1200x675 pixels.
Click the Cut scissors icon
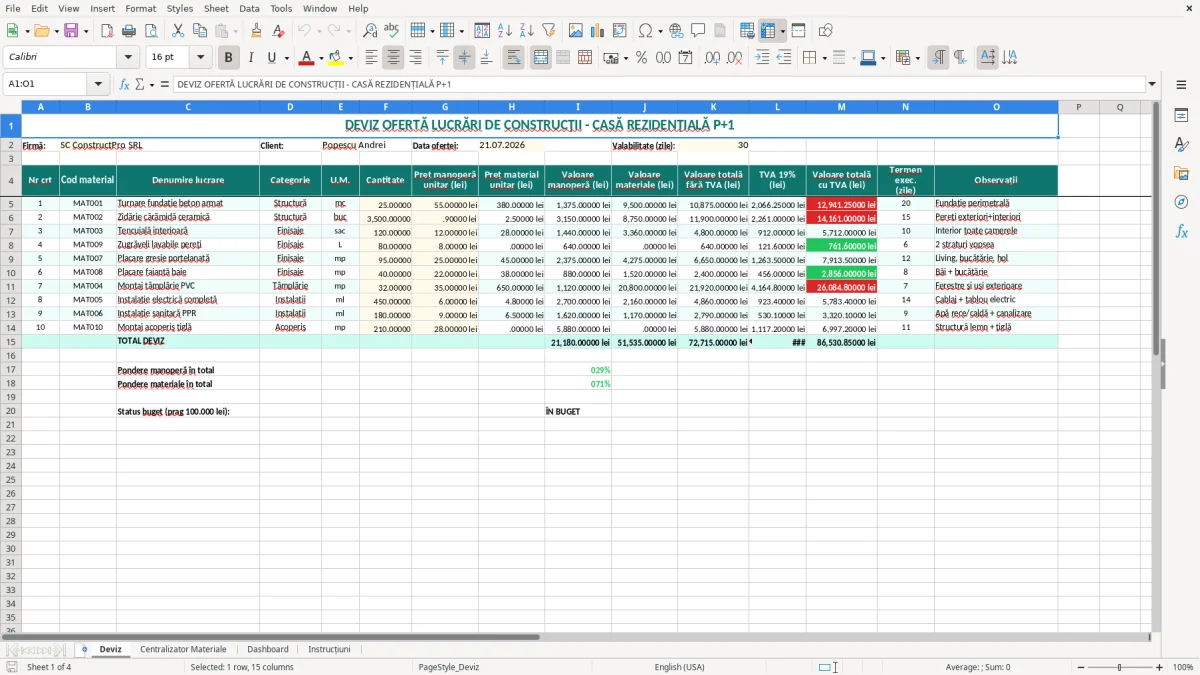tap(178, 31)
